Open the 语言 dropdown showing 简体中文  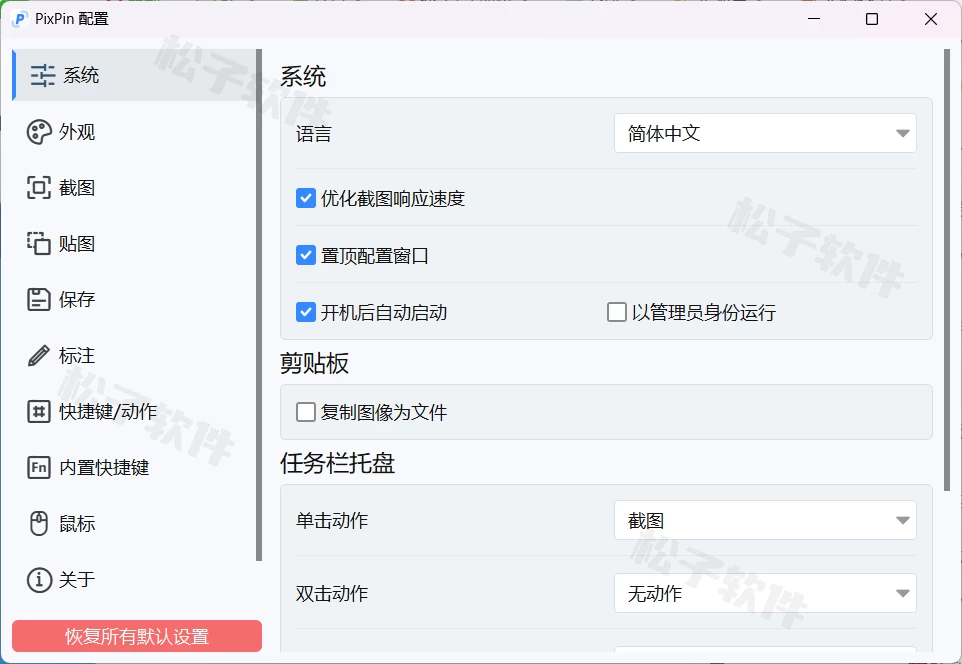(x=765, y=133)
